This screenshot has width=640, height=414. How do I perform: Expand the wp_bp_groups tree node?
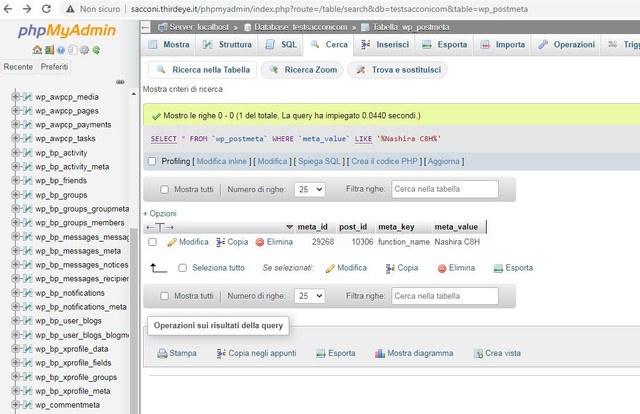click(16, 195)
